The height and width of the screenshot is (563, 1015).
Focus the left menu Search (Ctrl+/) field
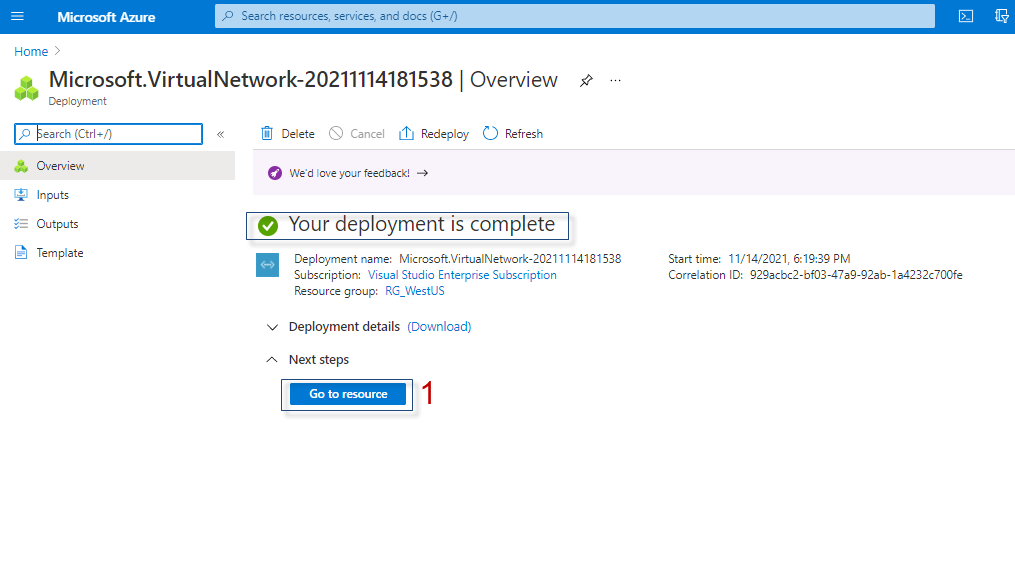(x=108, y=134)
